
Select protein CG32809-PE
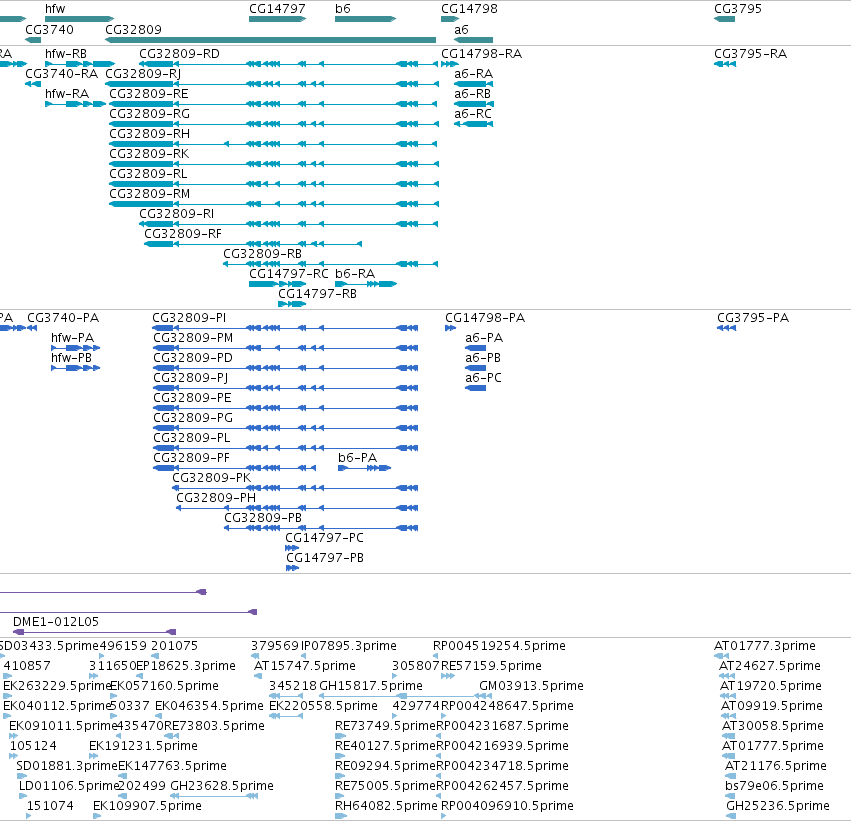(x=285, y=408)
